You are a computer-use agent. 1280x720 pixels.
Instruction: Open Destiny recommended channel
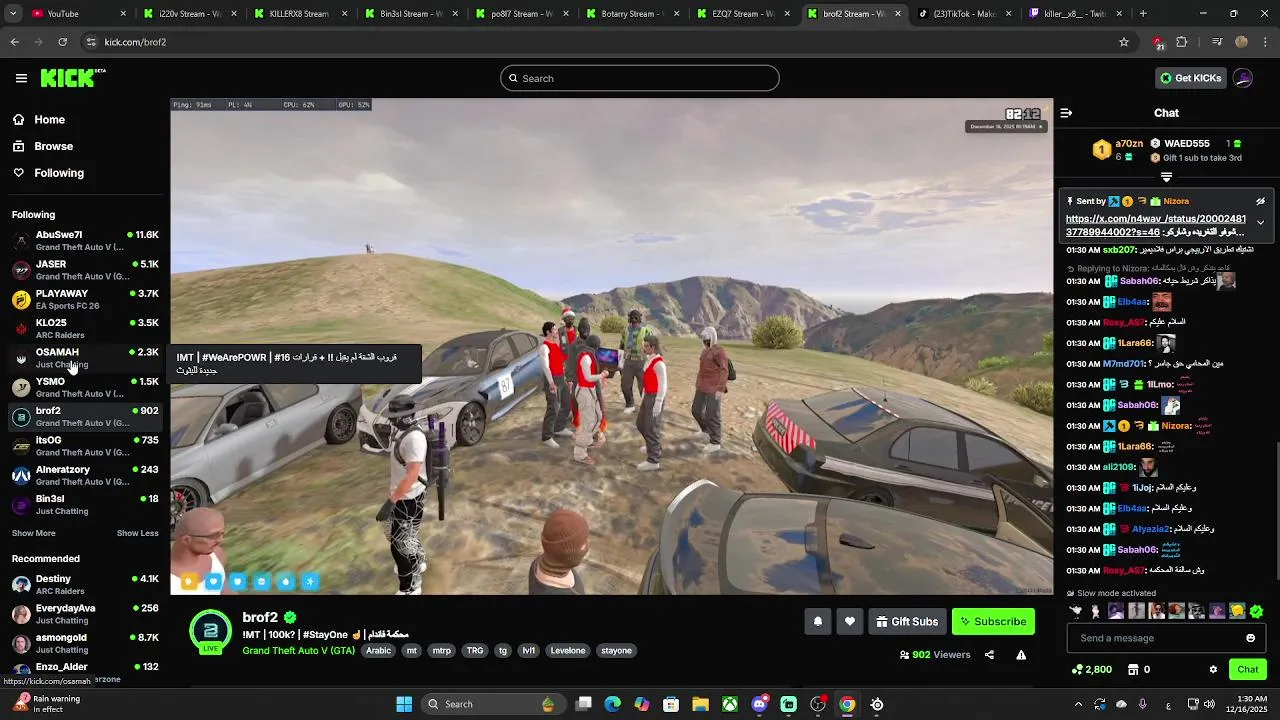85,585
